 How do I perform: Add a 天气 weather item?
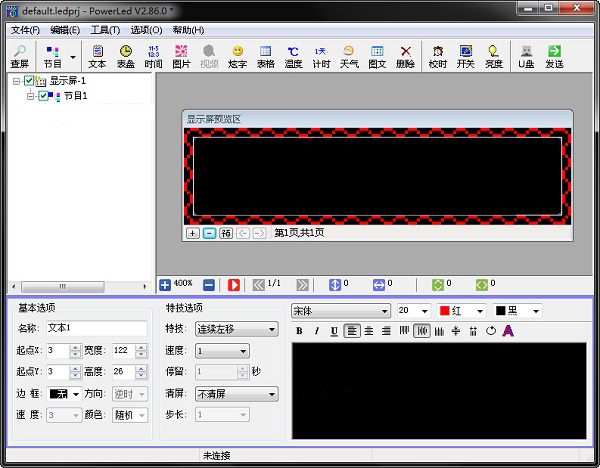pos(349,57)
